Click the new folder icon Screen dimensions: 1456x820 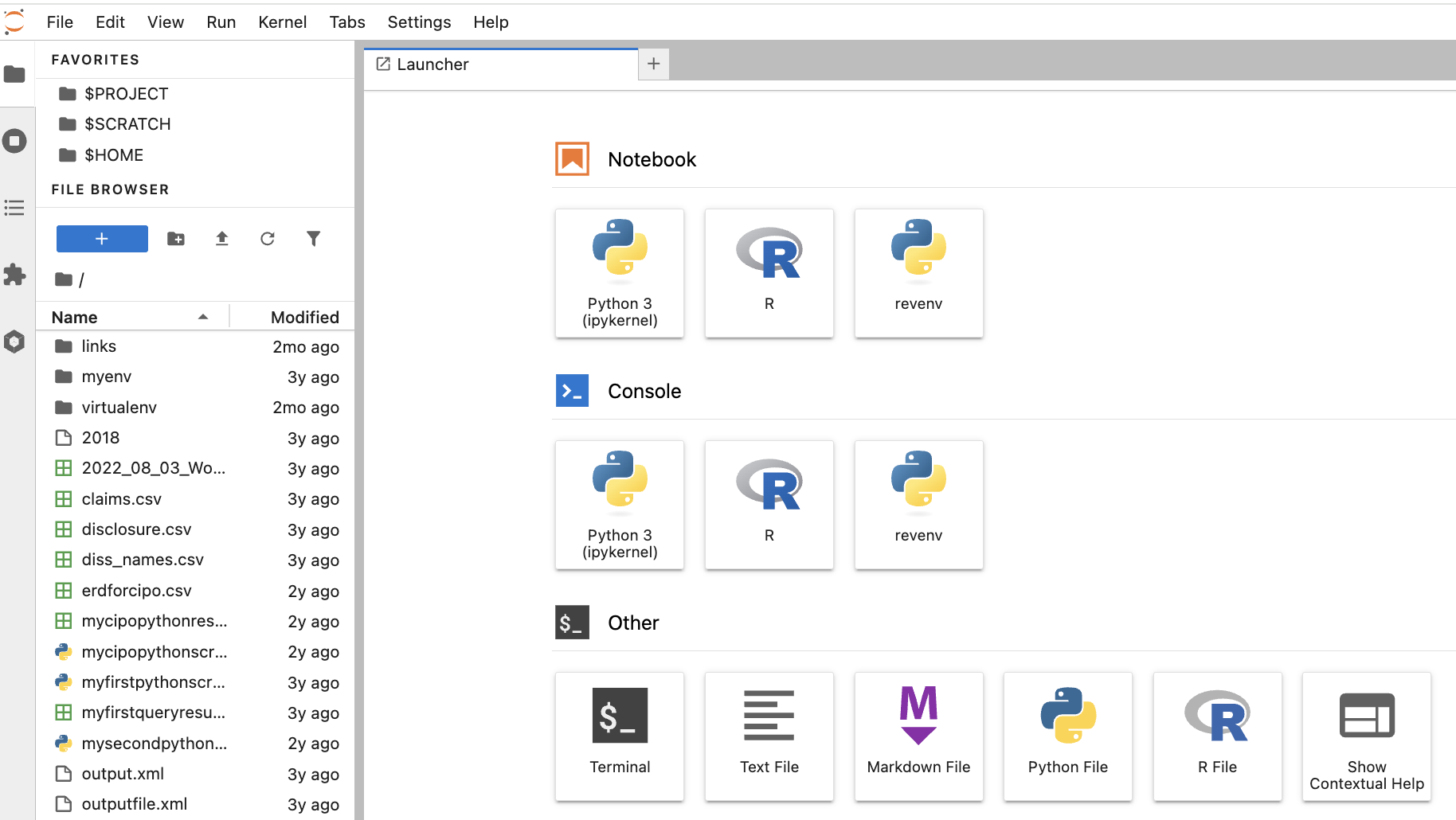[x=176, y=239]
